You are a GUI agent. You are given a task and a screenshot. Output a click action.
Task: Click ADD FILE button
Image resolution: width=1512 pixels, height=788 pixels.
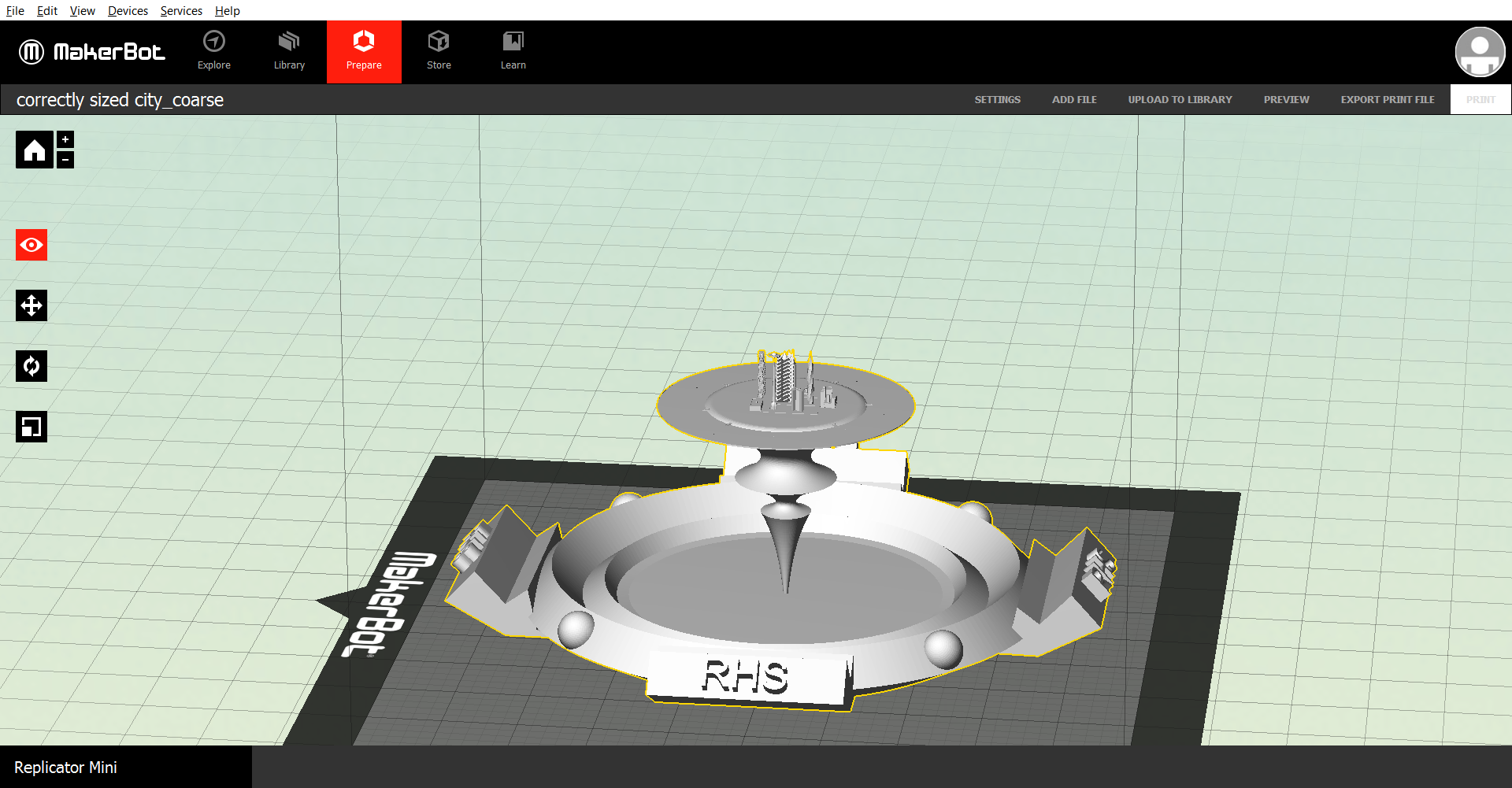[x=1074, y=100]
